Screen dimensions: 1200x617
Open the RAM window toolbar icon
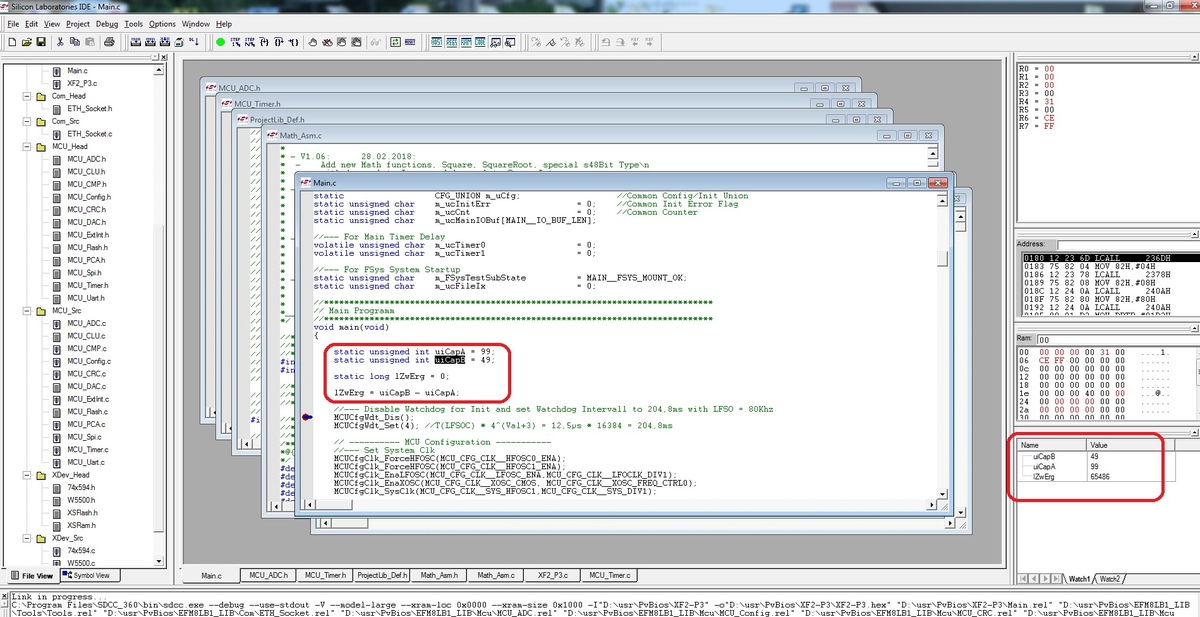[467, 42]
